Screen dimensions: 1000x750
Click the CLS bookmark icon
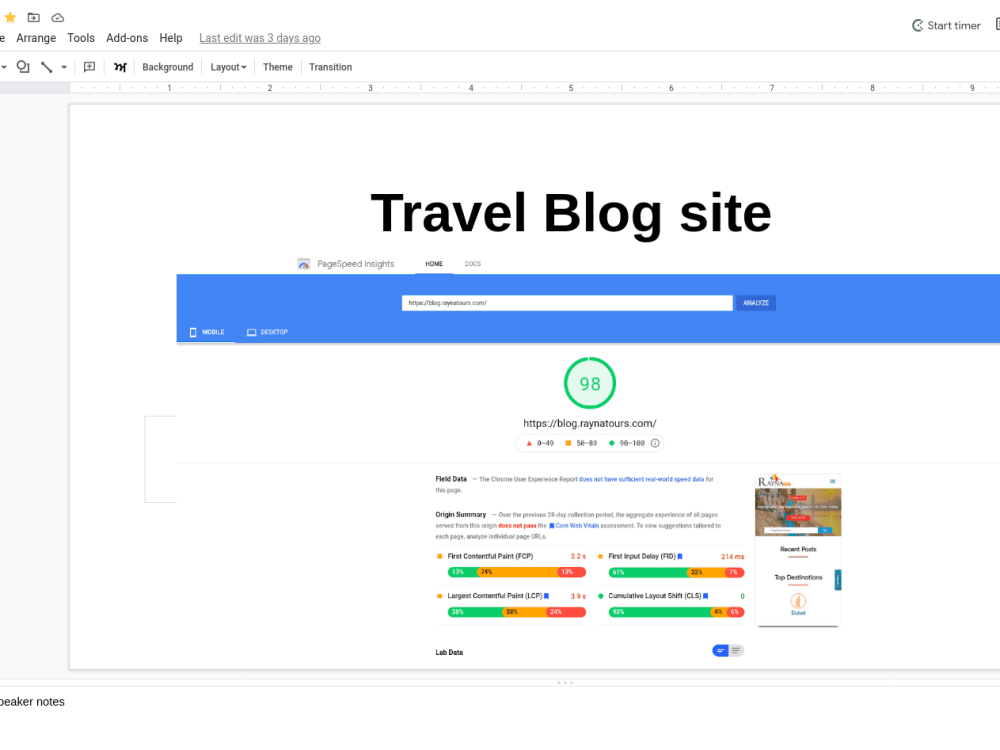coord(705,596)
